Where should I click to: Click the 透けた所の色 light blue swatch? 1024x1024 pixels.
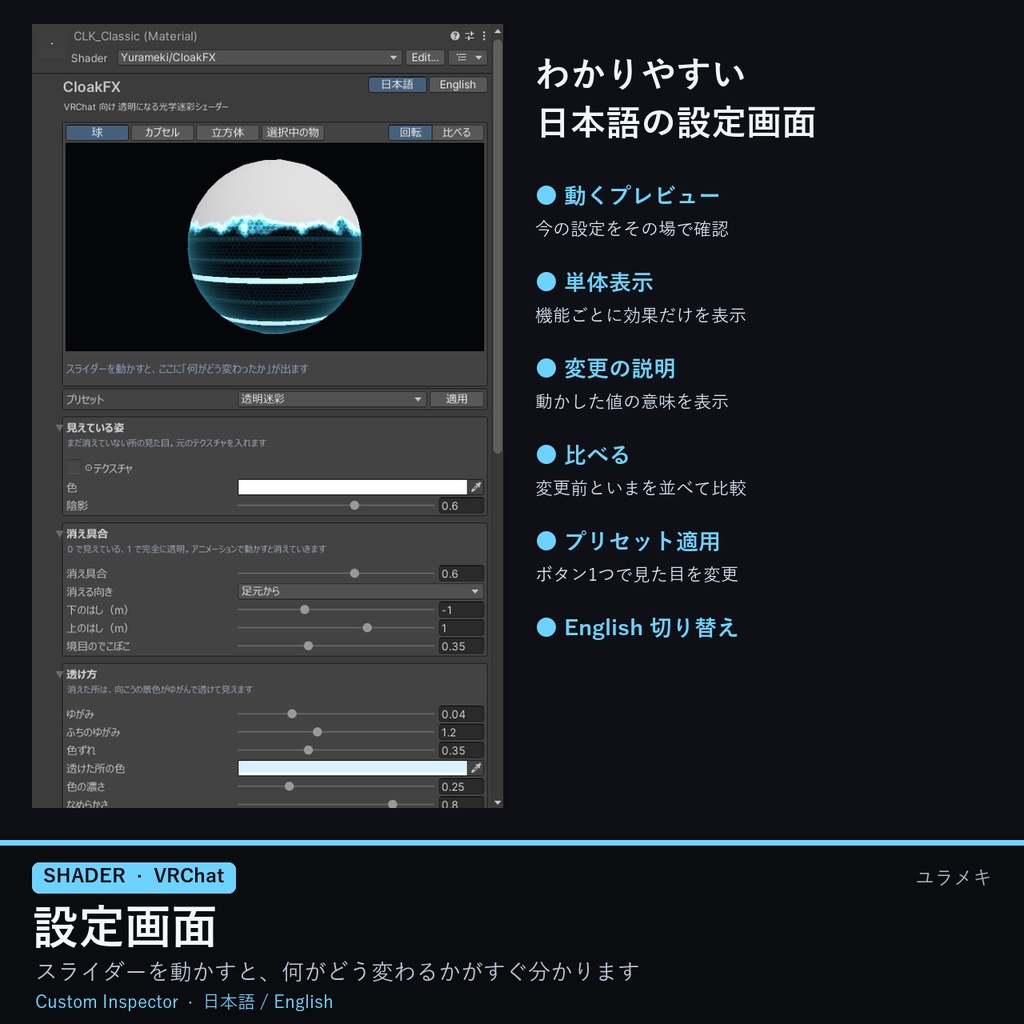point(353,768)
